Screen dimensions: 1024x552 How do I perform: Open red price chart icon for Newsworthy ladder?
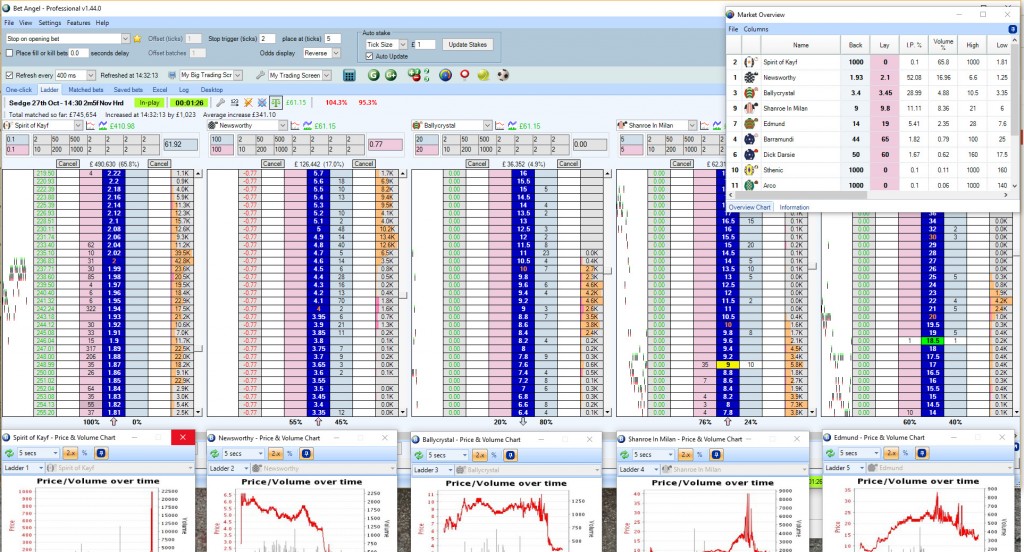[x=295, y=125]
